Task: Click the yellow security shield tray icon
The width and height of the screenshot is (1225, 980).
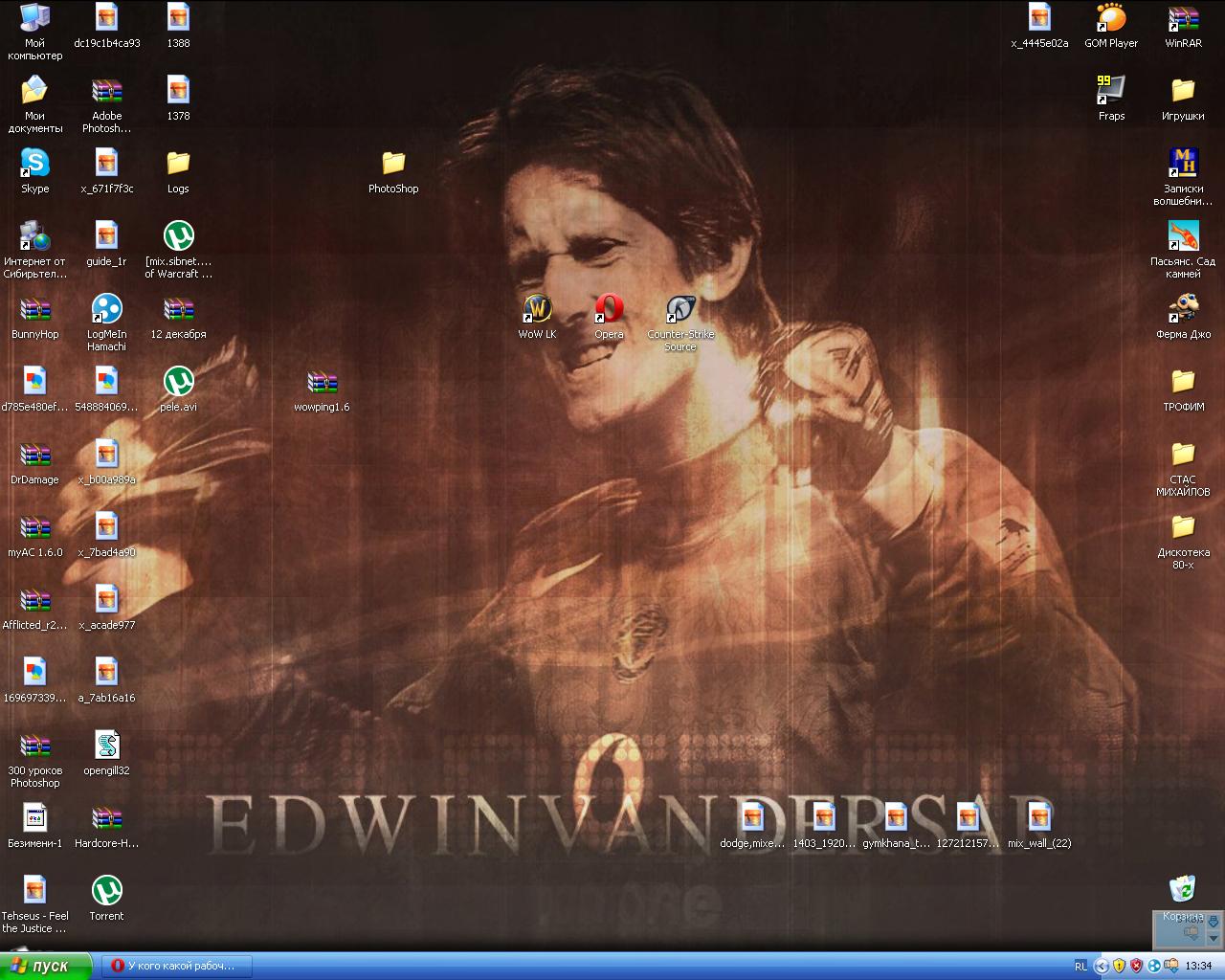Action: click(x=1119, y=967)
